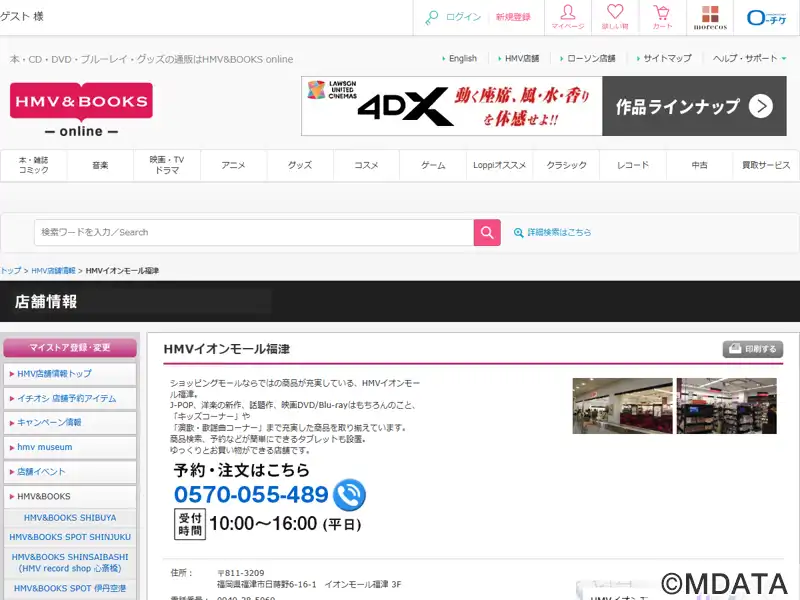The image size is (800, 600).
Task: Click inside the search keyword field
Action: click(253, 232)
